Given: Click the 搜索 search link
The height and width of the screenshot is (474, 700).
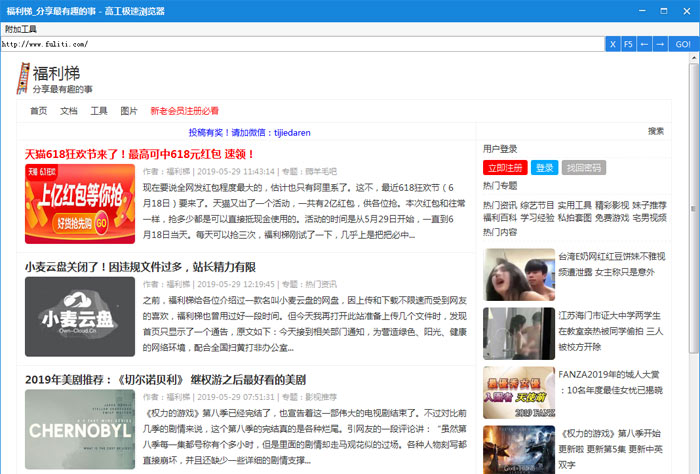Looking at the screenshot, I should (656, 131).
